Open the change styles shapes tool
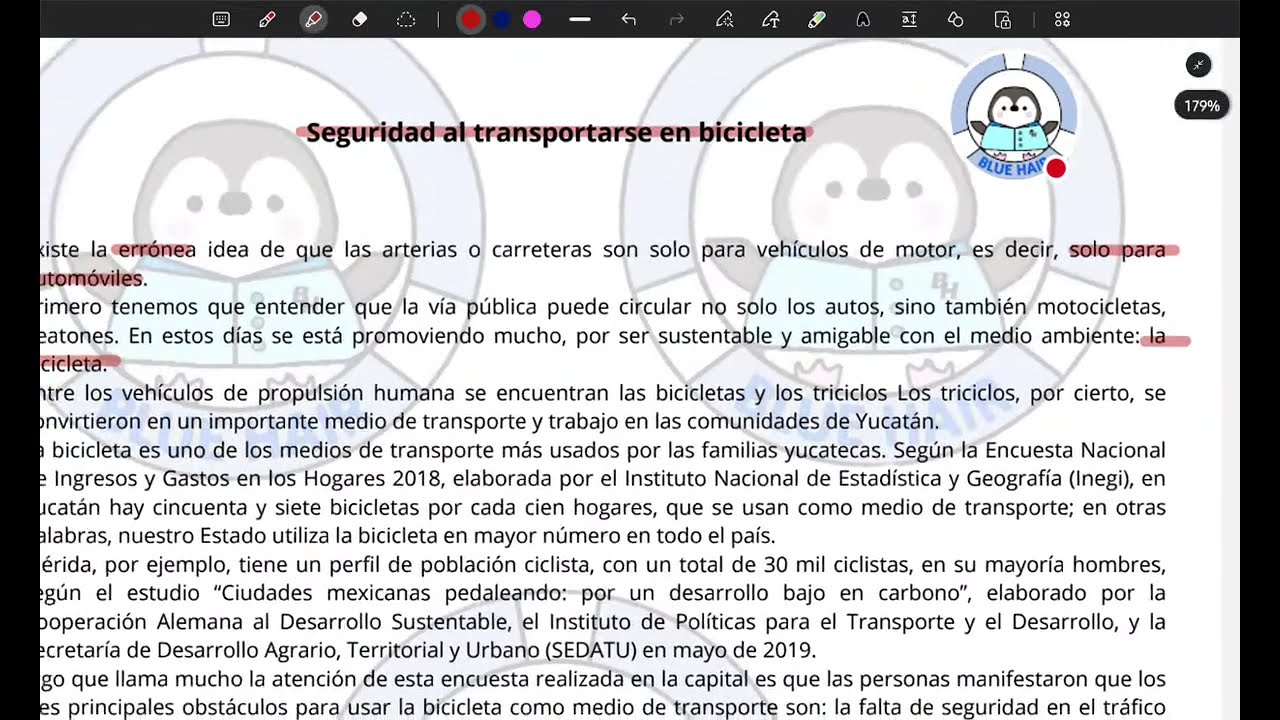 tap(956, 19)
